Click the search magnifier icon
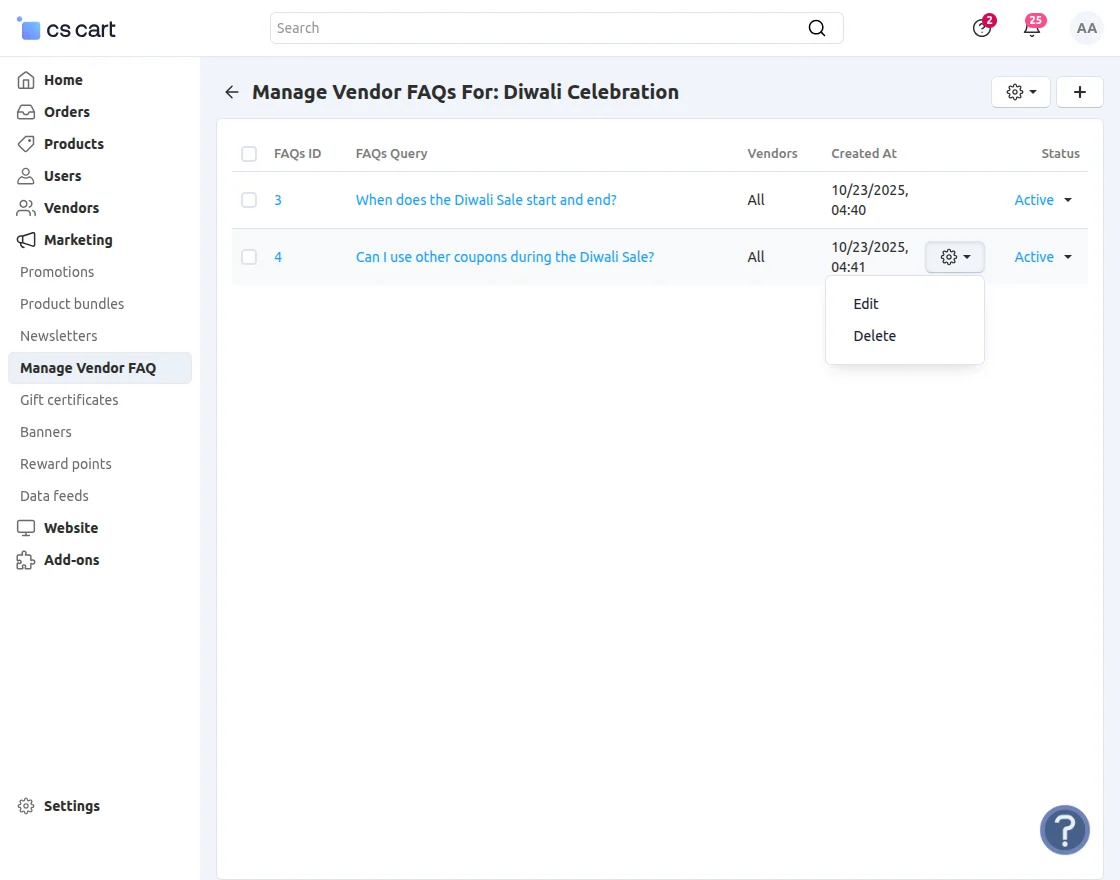 click(817, 28)
